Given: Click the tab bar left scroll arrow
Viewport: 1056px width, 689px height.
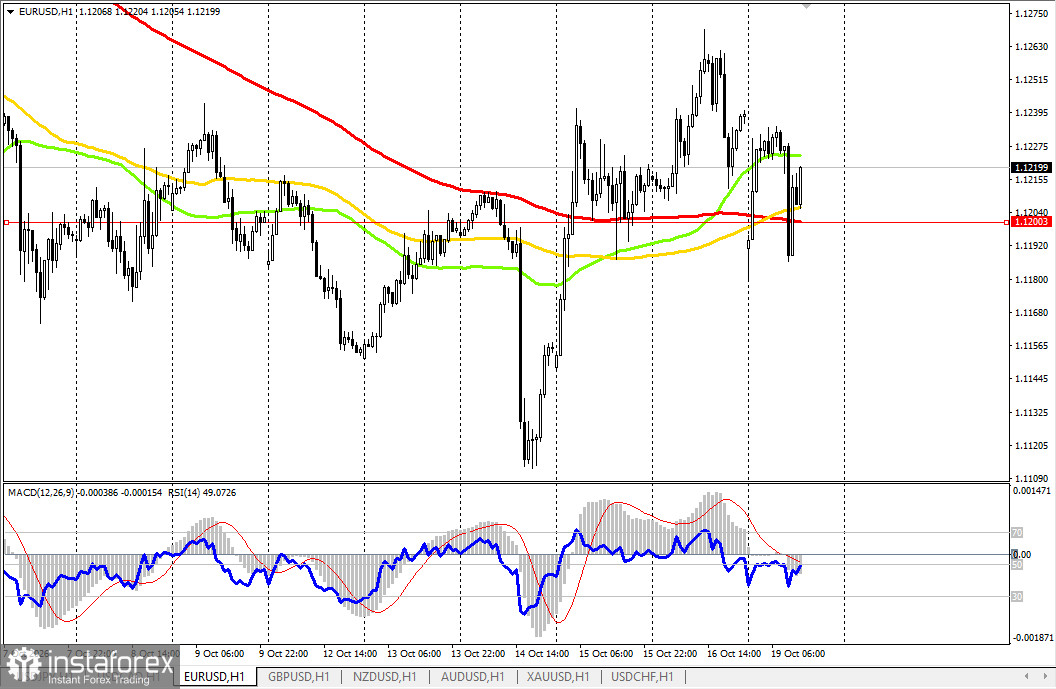Looking at the screenshot, I should point(1026,676).
